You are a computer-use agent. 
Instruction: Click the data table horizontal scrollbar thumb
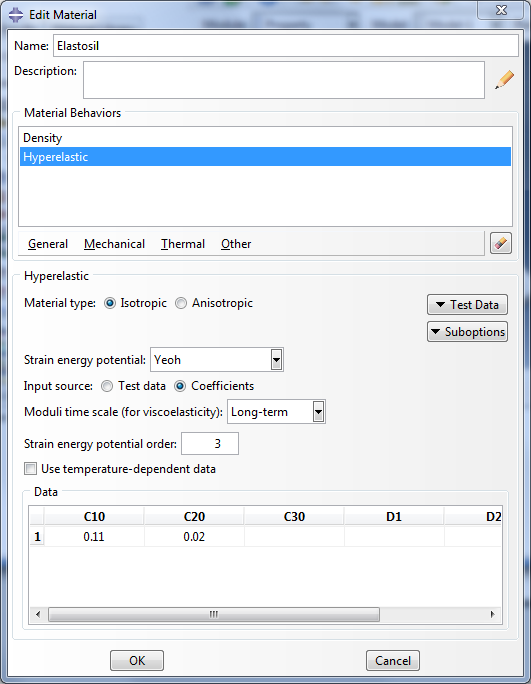pyautogui.click(x=214, y=614)
